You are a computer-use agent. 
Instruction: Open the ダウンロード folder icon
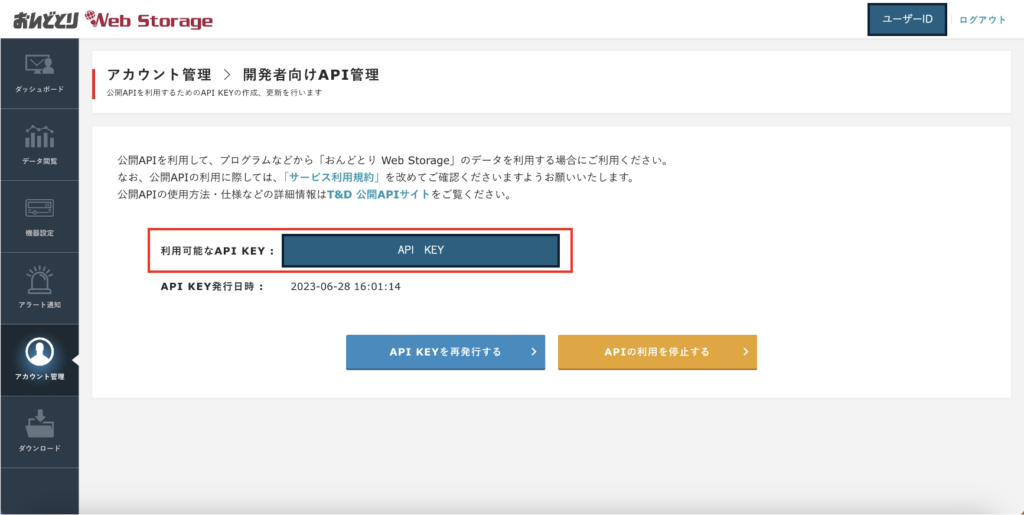(39, 423)
